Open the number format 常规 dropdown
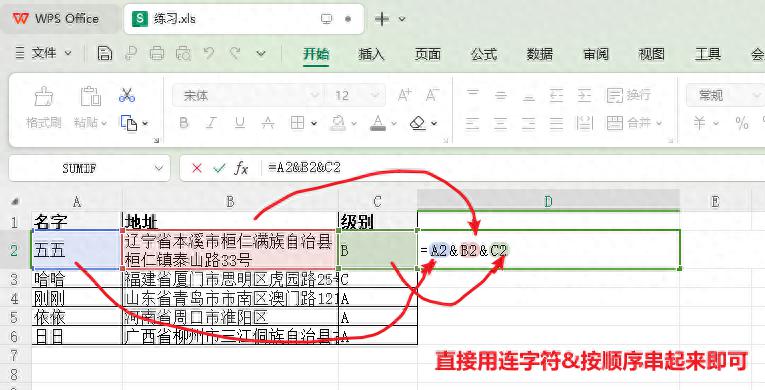 click(725, 95)
